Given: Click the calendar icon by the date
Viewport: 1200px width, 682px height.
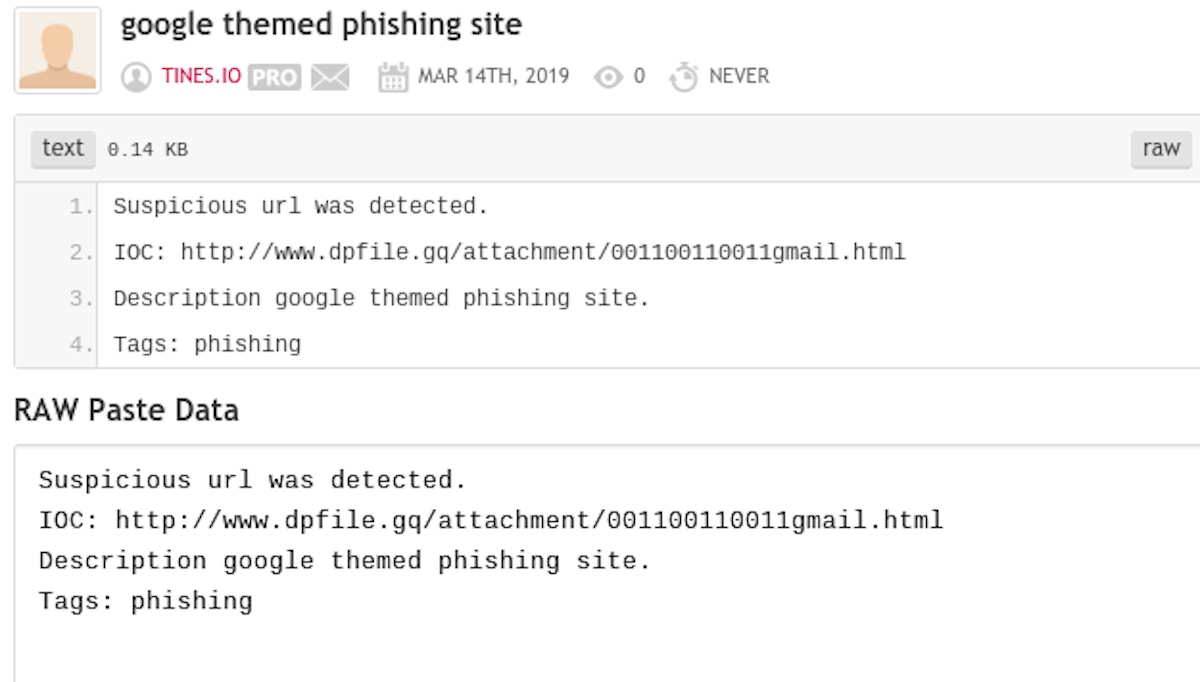Looking at the screenshot, I should (x=393, y=77).
